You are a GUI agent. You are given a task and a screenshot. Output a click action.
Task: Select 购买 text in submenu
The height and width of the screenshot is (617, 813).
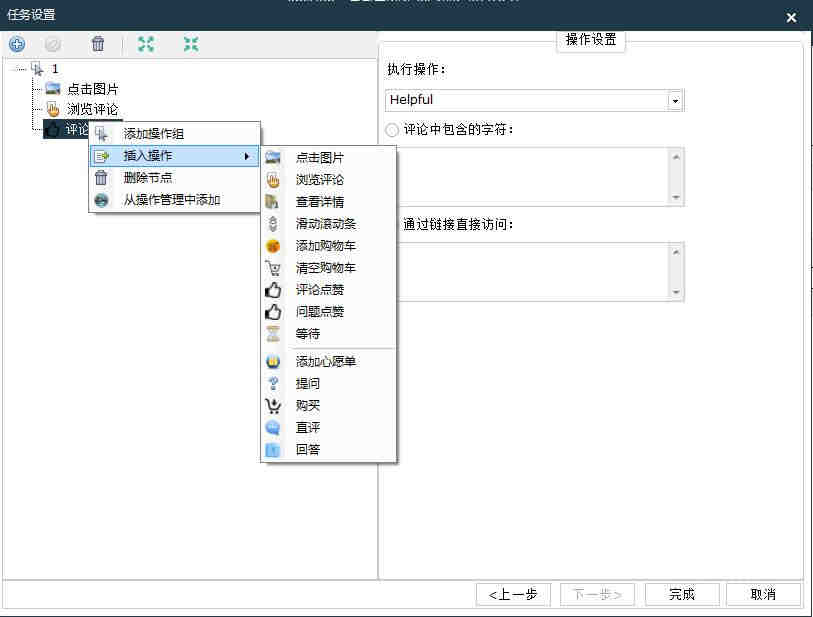[308, 405]
